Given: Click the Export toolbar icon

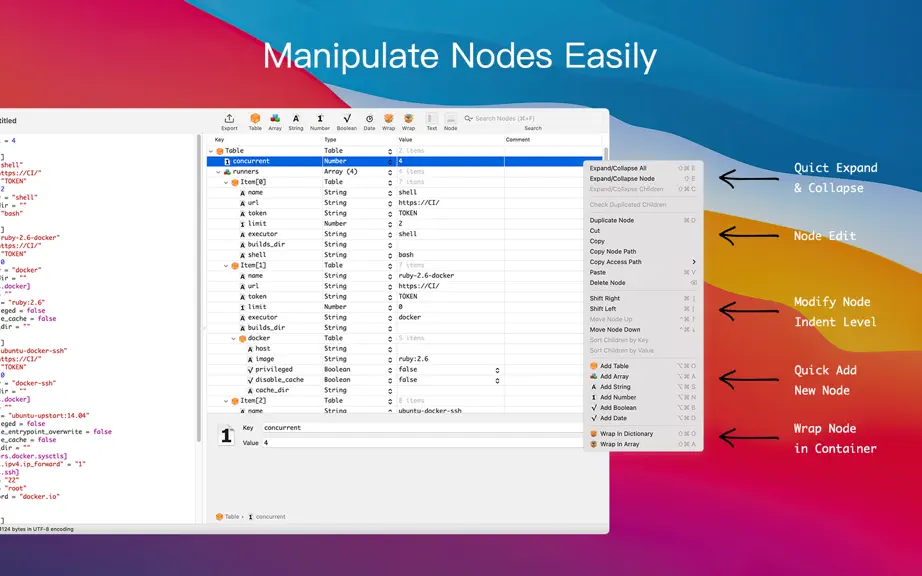Looking at the screenshot, I should [x=229, y=122].
